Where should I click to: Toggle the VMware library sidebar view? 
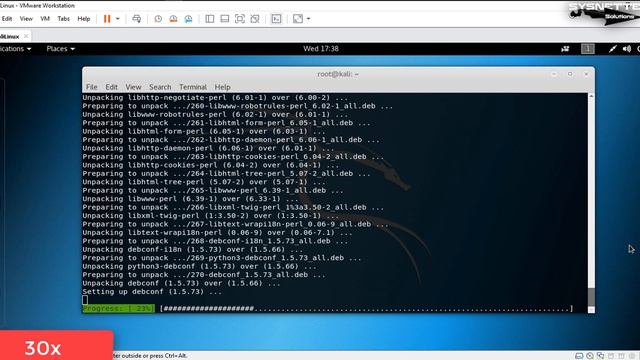tap(209, 19)
